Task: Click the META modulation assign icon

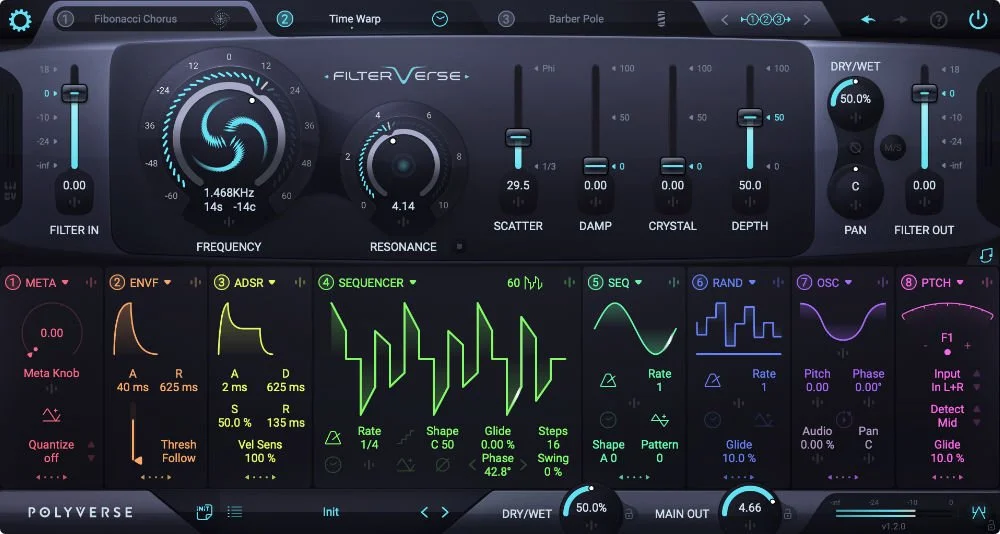Action: tap(91, 283)
